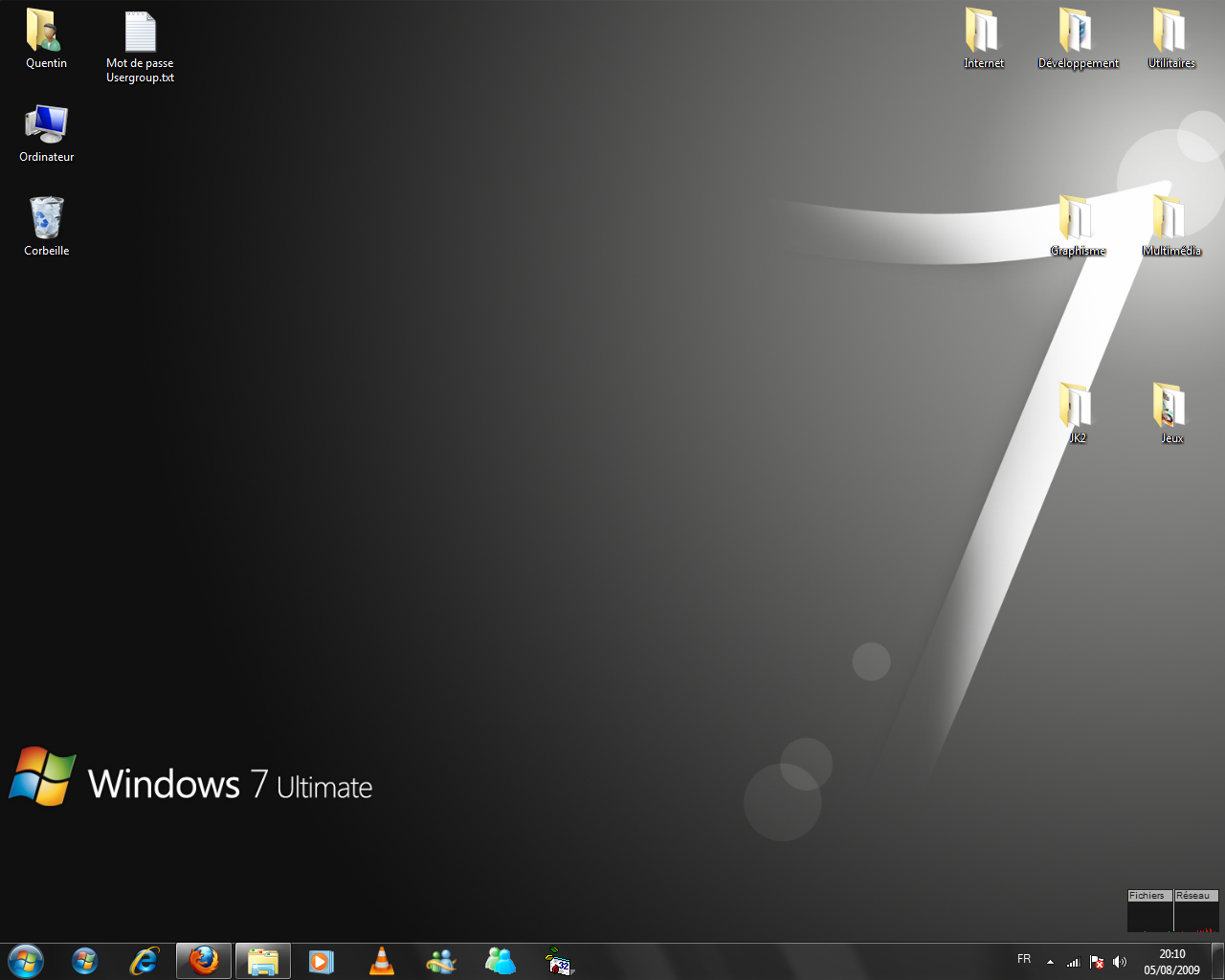1225x980 pixels.
Task: Open the FR language selector
Action: point(1024,959)
